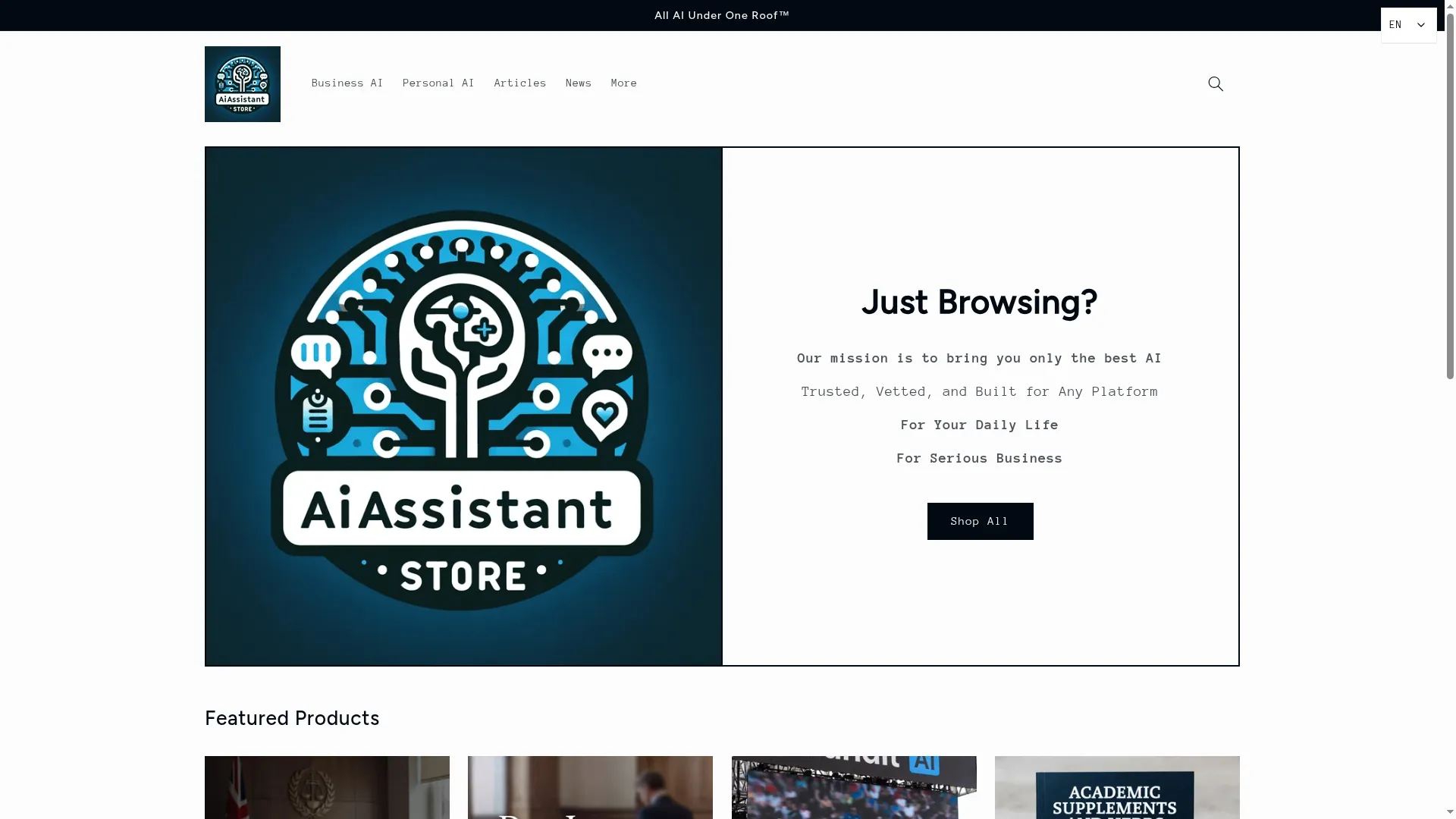Click the large AiAssistant Store hero image

click(463, 406)
